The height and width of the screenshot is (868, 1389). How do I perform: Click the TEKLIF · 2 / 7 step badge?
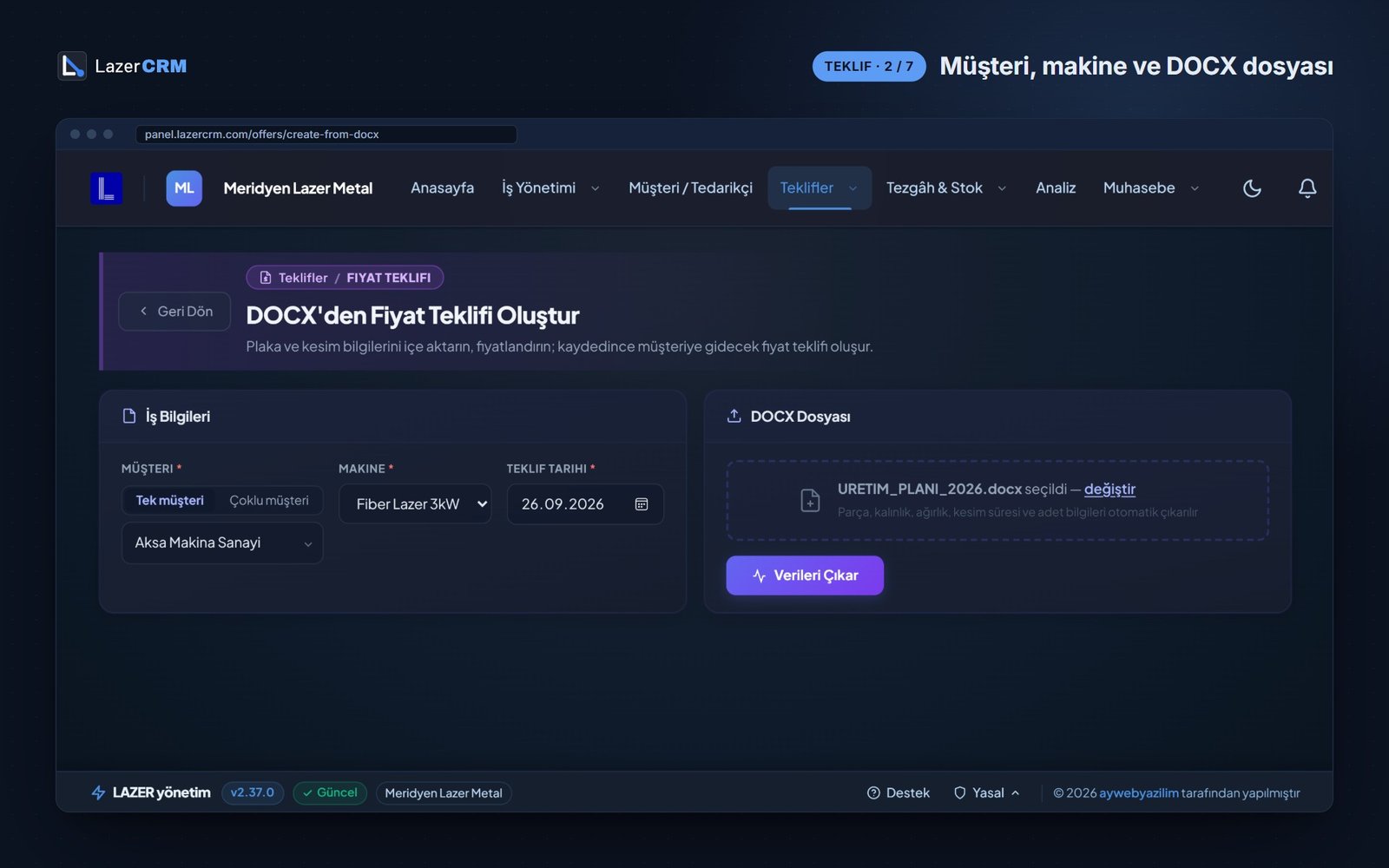tap(869, 67)
